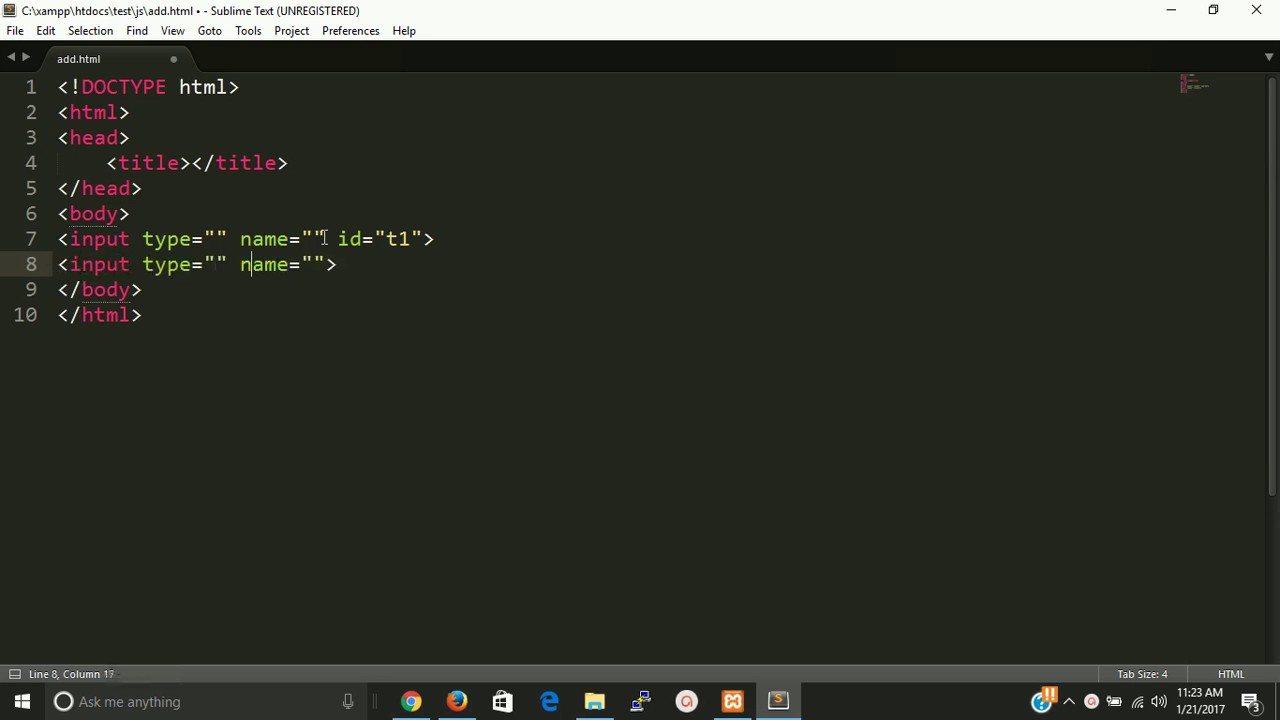Click line number 1 in gutter
The image size is (1280, 720).
tap(31, 87)
